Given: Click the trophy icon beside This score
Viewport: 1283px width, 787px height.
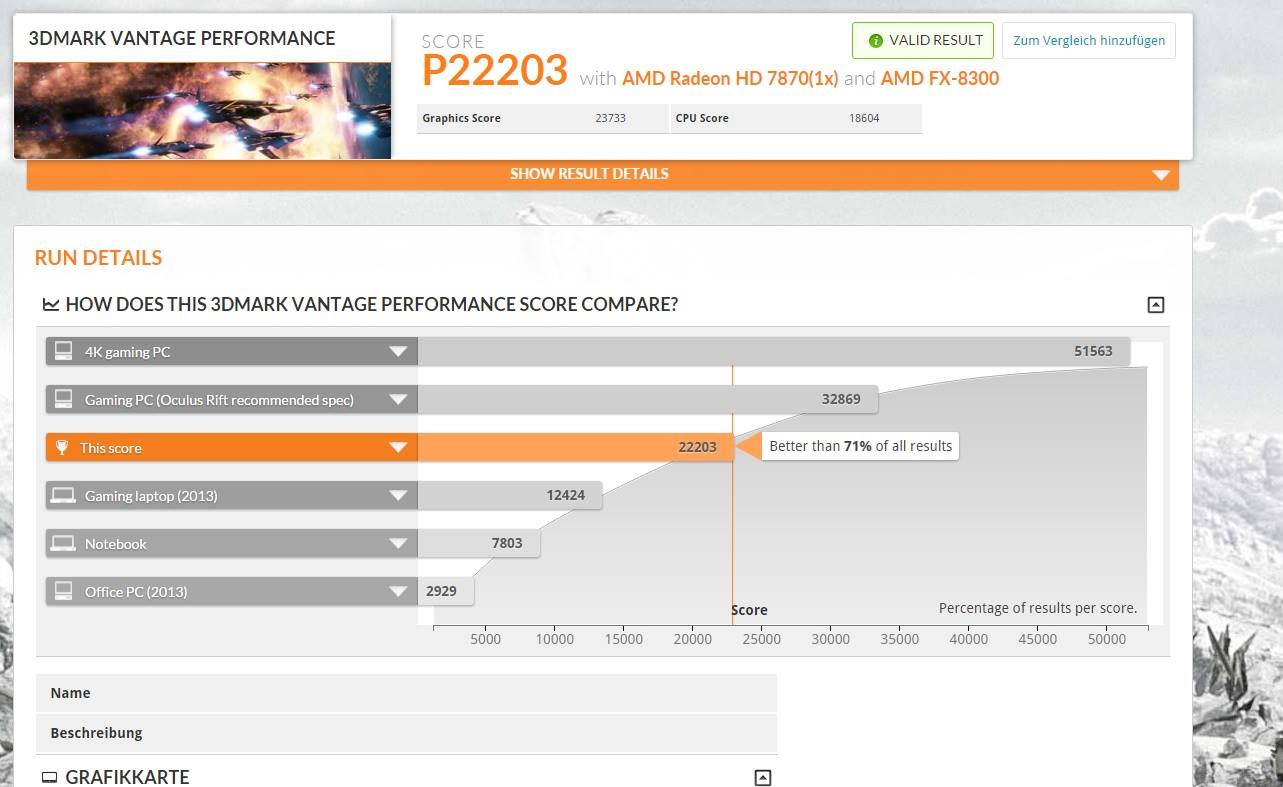Looking at the screenshot, I should (x=62, y=448).
